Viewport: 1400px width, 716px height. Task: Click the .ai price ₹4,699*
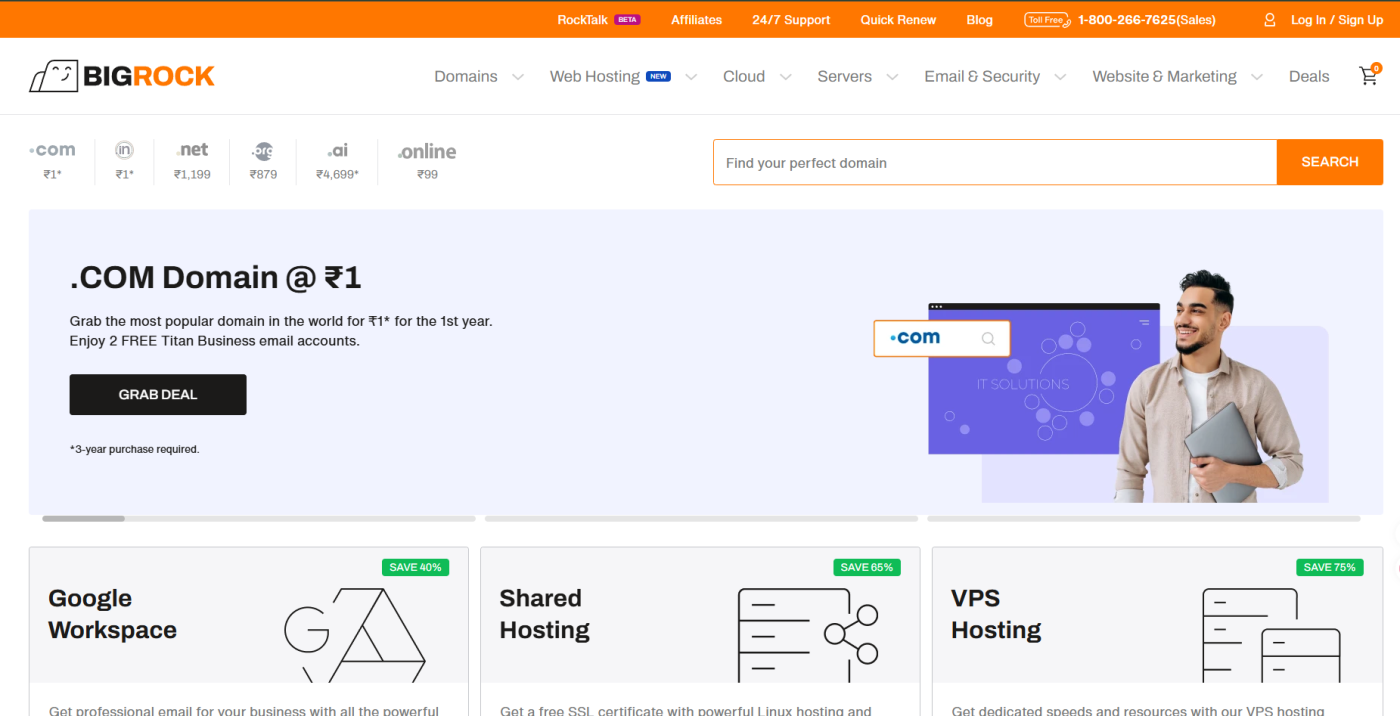[337, 174]
